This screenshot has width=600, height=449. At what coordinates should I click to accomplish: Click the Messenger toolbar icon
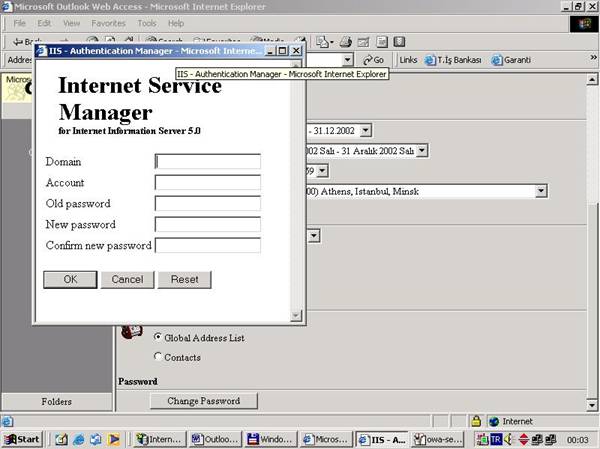point(399,42)
